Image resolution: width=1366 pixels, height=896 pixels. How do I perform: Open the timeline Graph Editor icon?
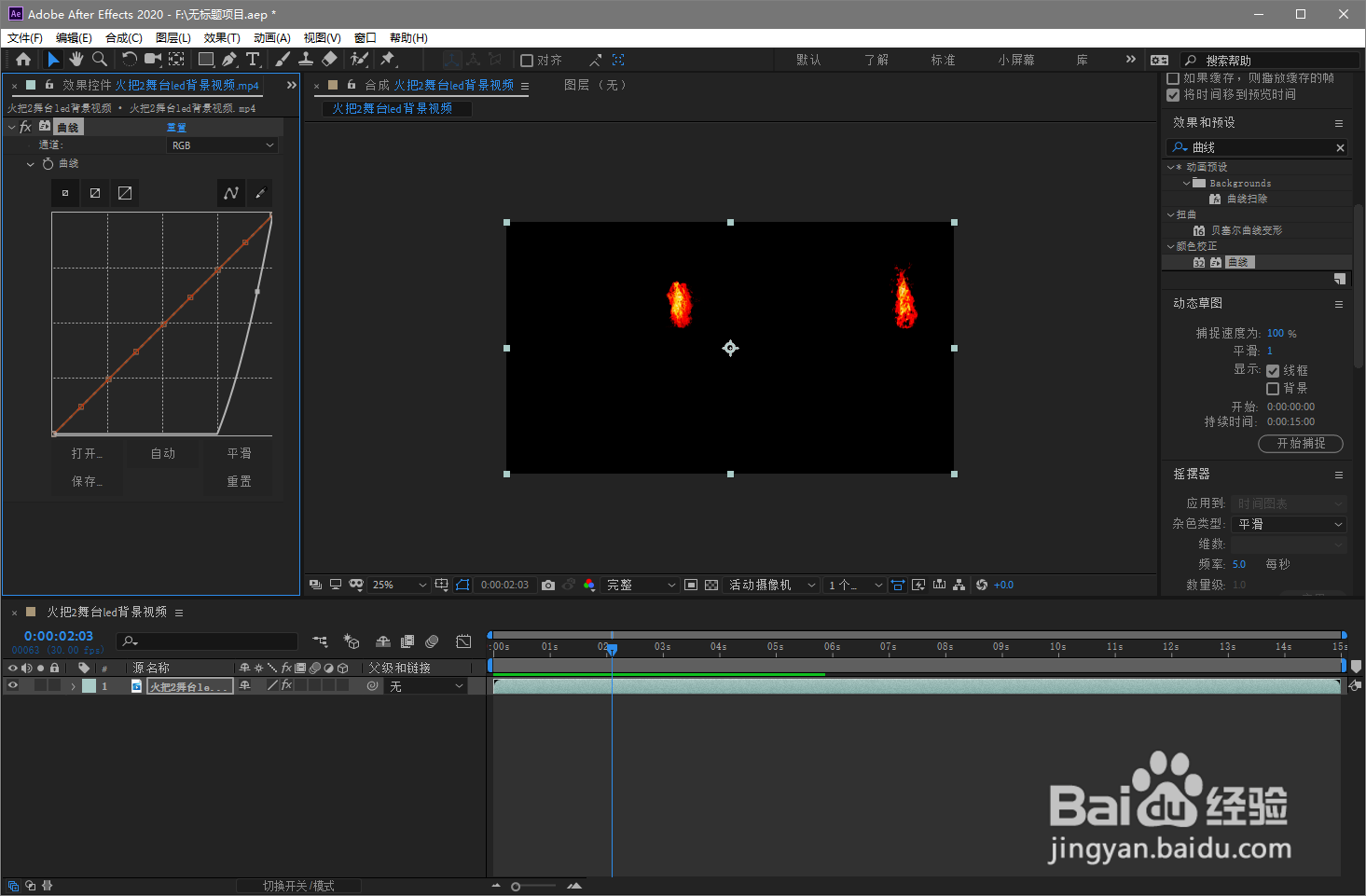tap(463, 641)
